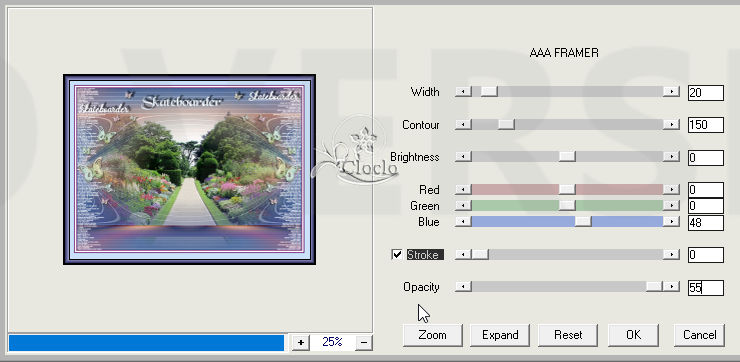Cancel the AAA Framer dialog
740x362 pixels.
click(699, 335)
